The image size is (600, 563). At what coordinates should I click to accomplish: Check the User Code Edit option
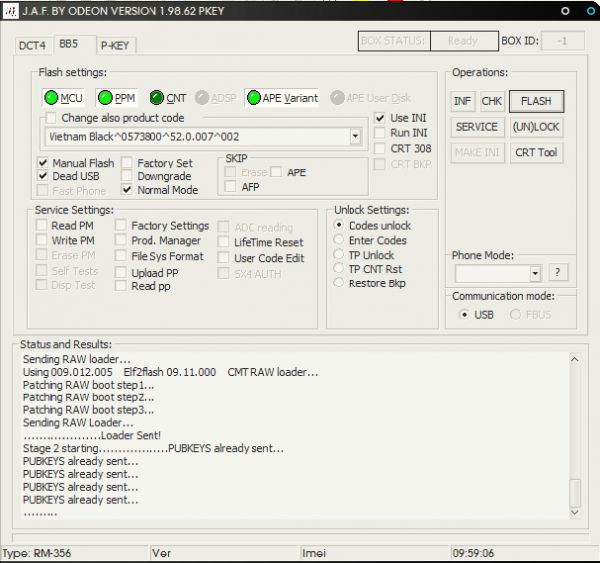click(223, 258)
